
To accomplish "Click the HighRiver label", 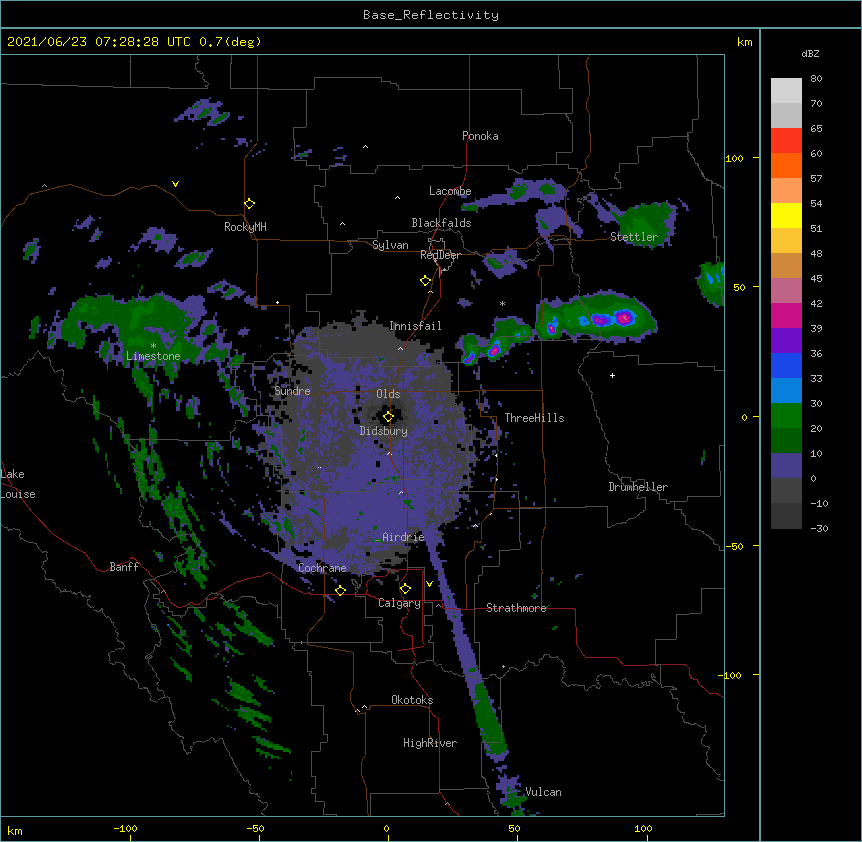I will (x=430, y=743).
